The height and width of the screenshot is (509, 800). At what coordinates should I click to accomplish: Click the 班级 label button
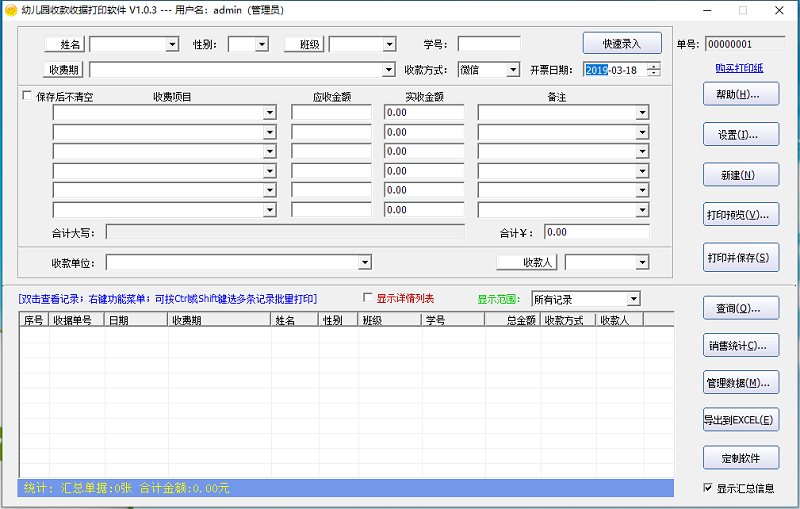pos(304,44)
